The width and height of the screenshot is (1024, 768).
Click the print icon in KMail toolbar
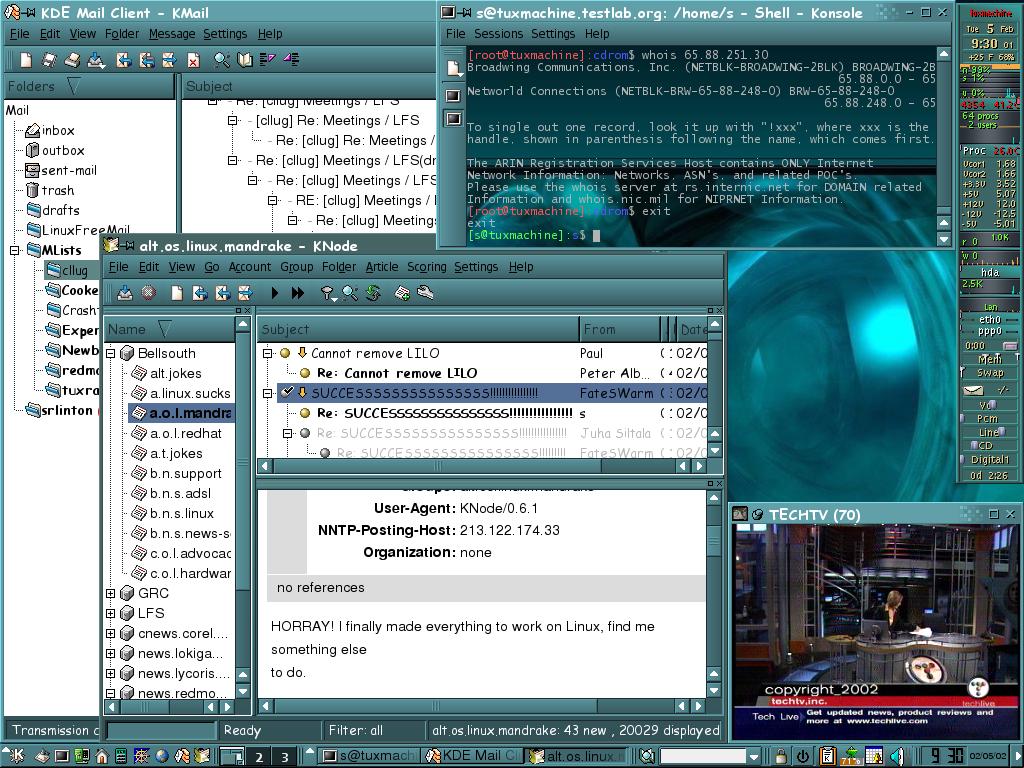click(72, 60)
